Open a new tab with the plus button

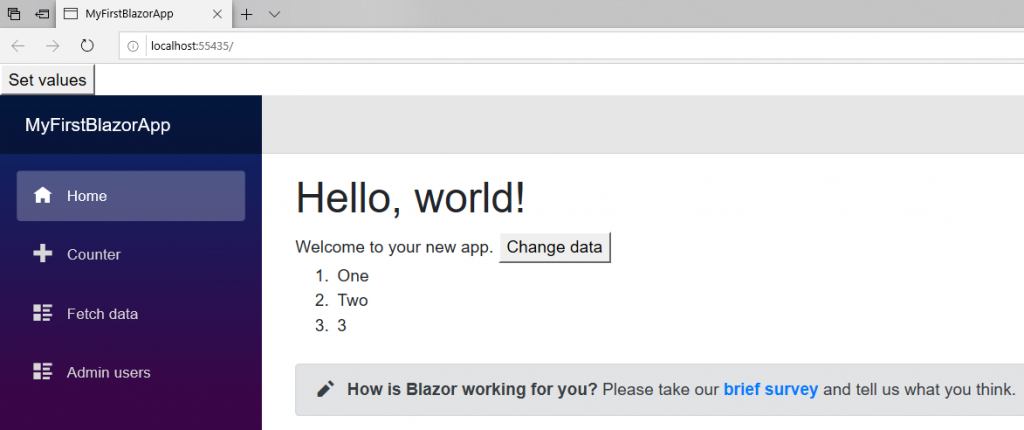(246, 14)
